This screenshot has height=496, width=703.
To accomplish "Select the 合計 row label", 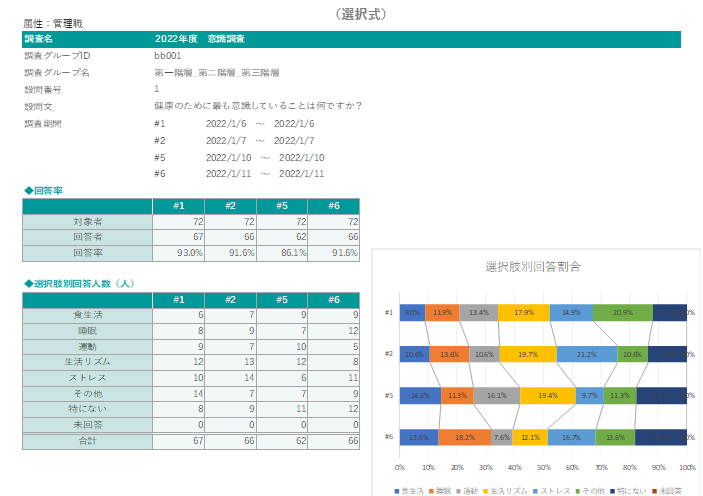I will 87,441.
